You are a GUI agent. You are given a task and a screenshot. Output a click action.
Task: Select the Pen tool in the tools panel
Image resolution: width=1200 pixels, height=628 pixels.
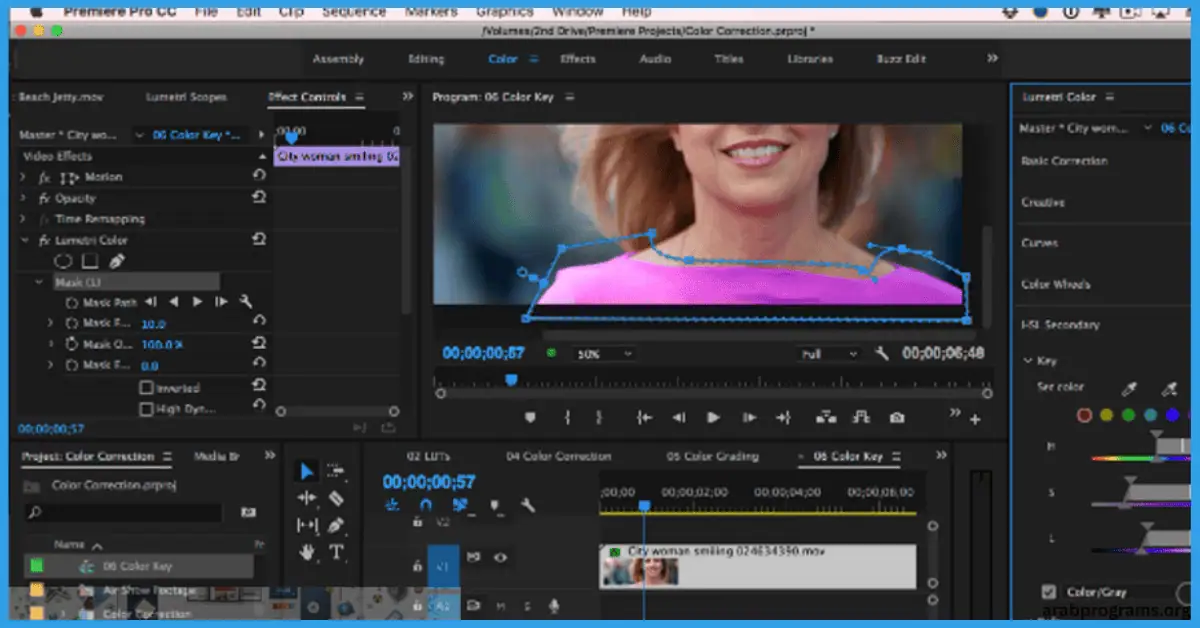336,525
